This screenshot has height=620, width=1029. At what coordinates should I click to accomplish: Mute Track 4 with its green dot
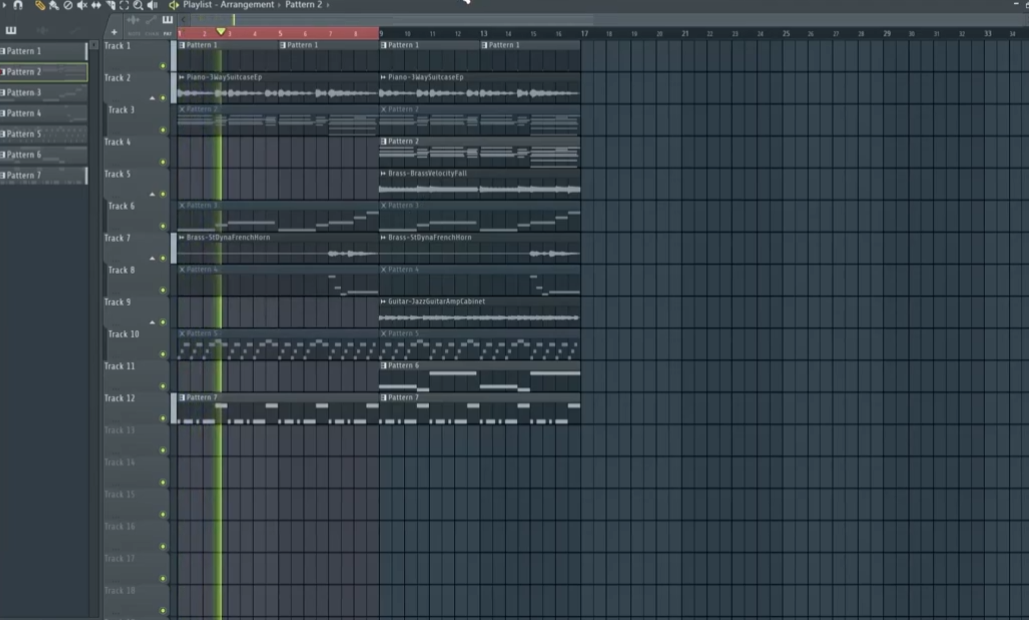click(163, 162)
